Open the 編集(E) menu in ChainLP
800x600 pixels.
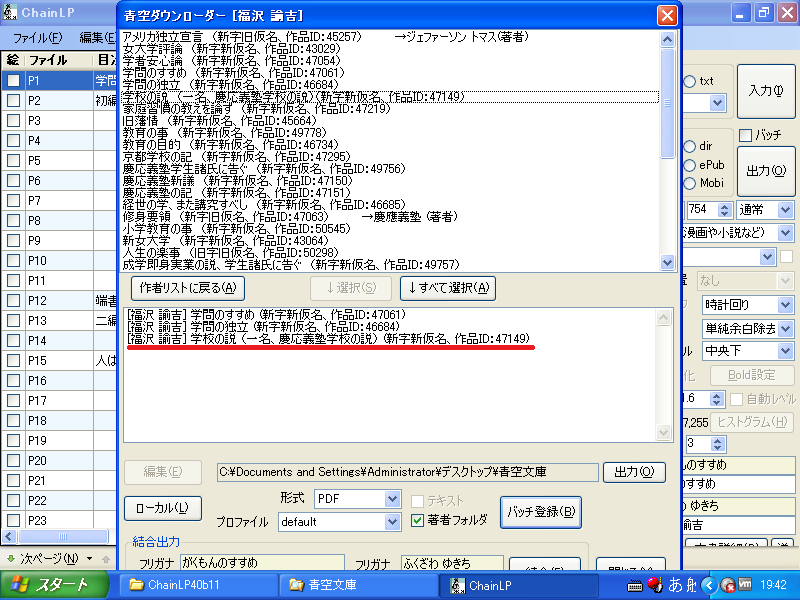tap(98, 38)
